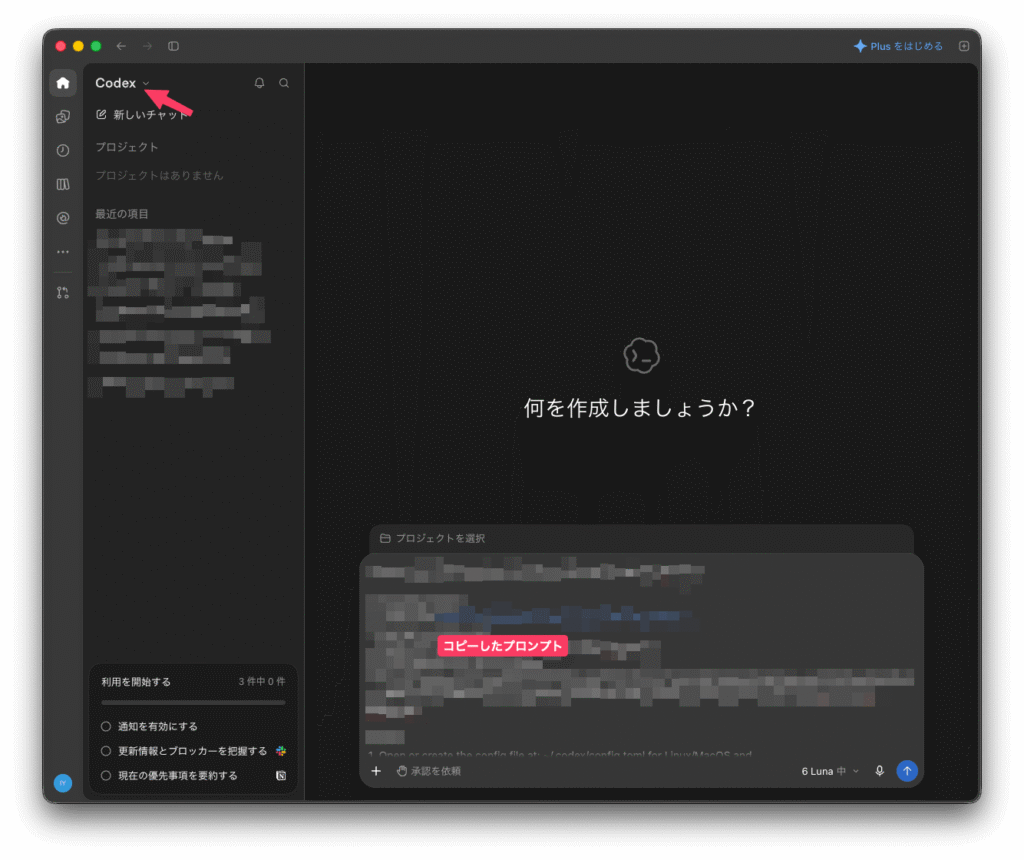Click the 最近の項目 heading
Viewport: 1024px width, 860px height.
coord(122,214)
